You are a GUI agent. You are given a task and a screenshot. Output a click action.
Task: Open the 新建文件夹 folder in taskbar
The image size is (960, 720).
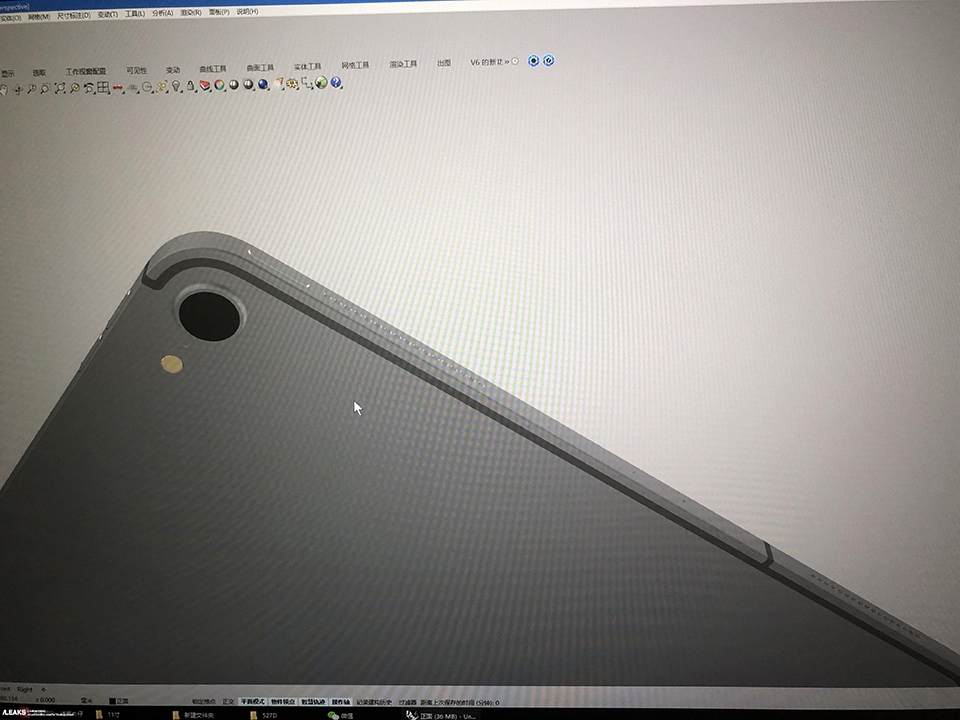tap(193, 715)
